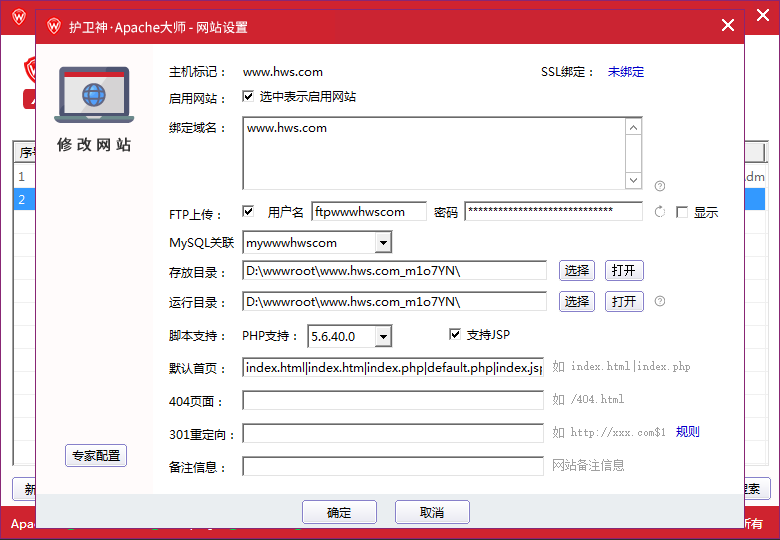Open the 规则 link for 301 redirect
The height and width of the screenshot is (540, 780).
point(687,432)
